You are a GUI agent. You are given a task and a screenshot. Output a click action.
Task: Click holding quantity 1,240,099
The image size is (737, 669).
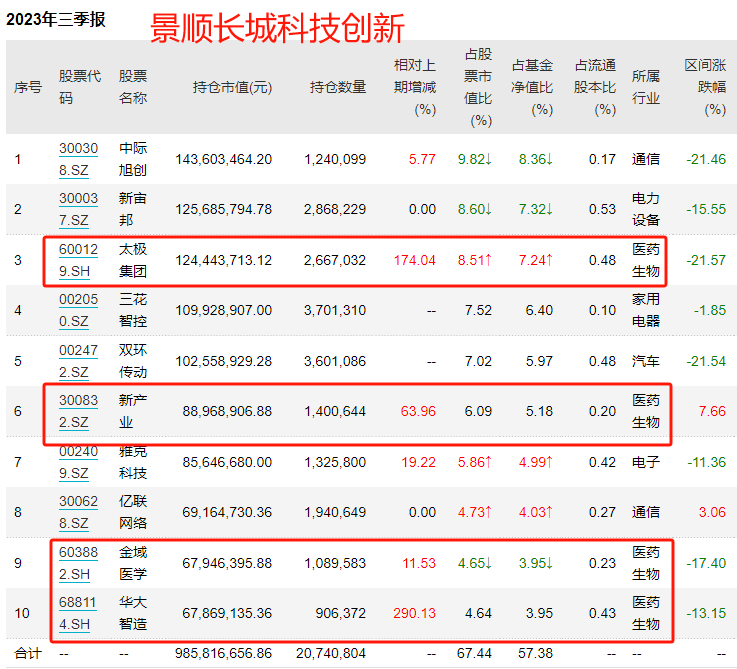pyautogui.click(x=335, y=159)
